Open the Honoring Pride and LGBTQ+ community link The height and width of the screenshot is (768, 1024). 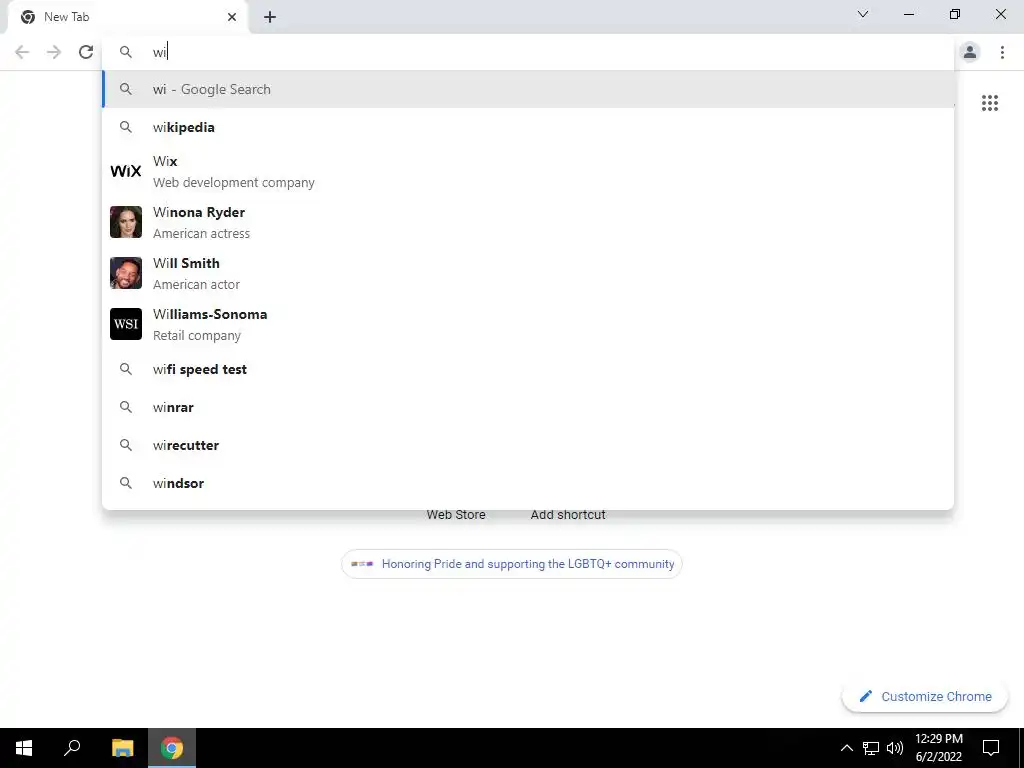tap(512, 564)
